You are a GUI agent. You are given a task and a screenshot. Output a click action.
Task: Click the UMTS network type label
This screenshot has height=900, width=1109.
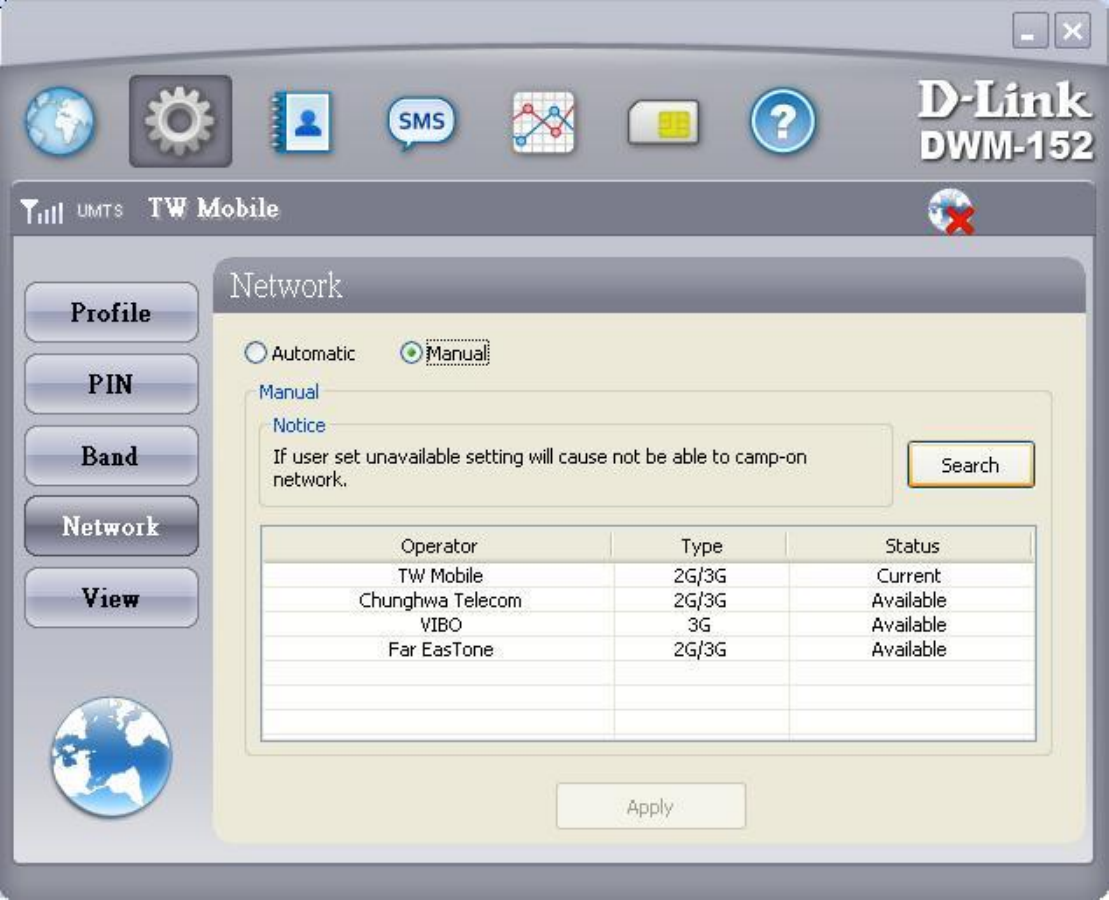click(x=100, y=211)
